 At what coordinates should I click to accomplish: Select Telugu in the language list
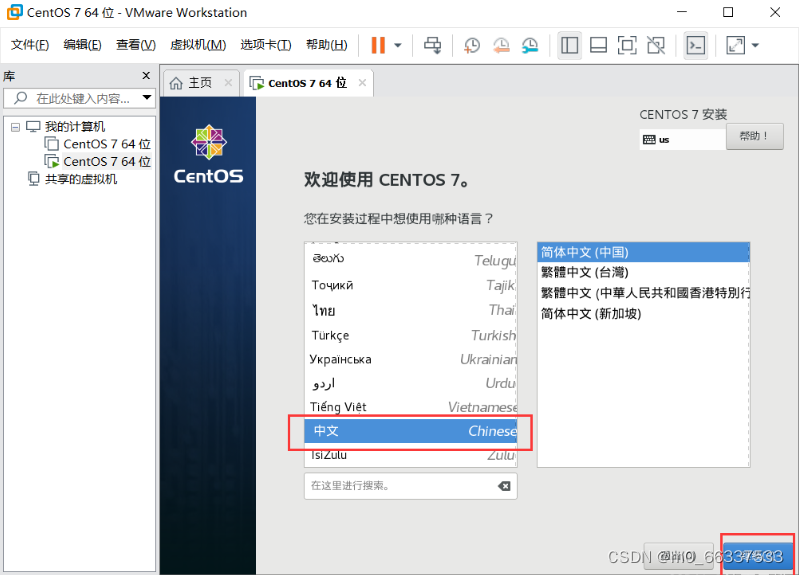pos(411,260)
